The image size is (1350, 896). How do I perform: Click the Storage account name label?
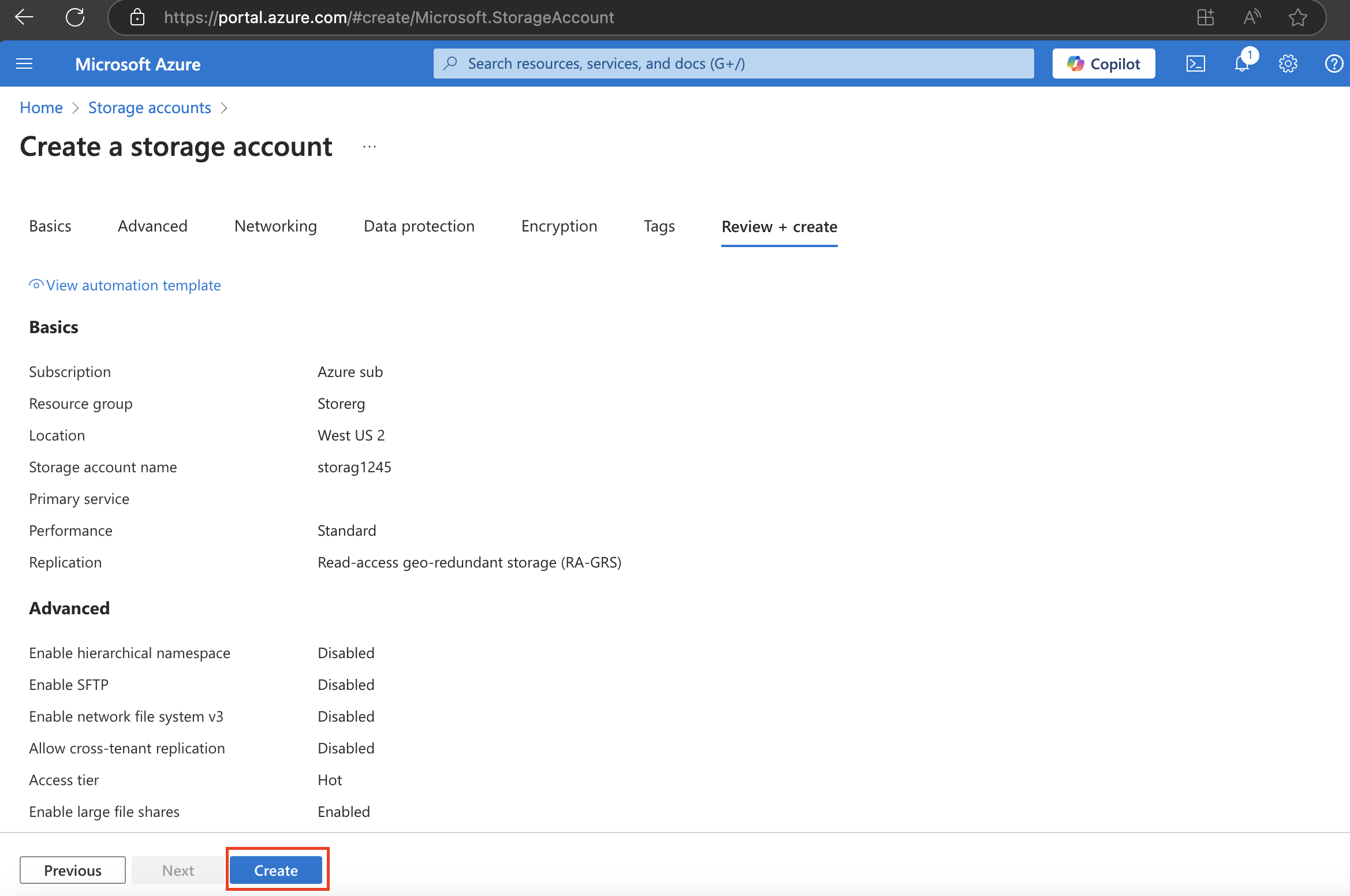click(x=103, y=467)
